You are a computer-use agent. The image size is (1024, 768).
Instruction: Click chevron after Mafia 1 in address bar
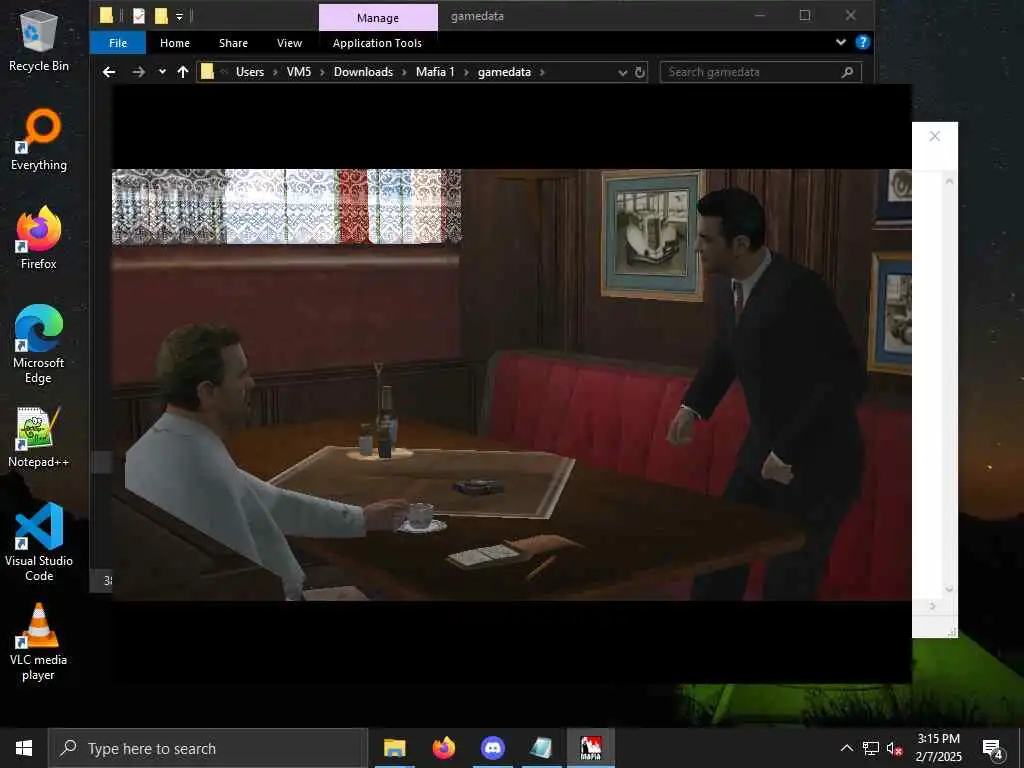click(x=466, y=72)
